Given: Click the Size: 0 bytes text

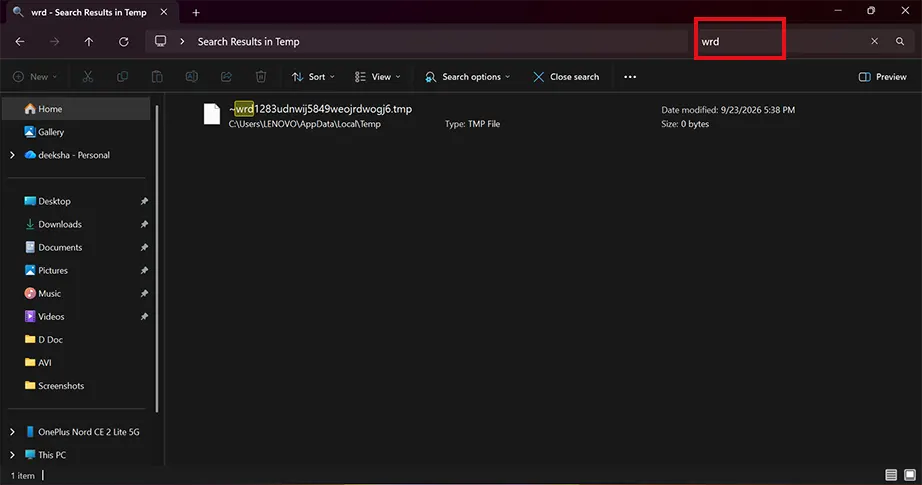Looking at the screenshot, I should click(685, 124).
